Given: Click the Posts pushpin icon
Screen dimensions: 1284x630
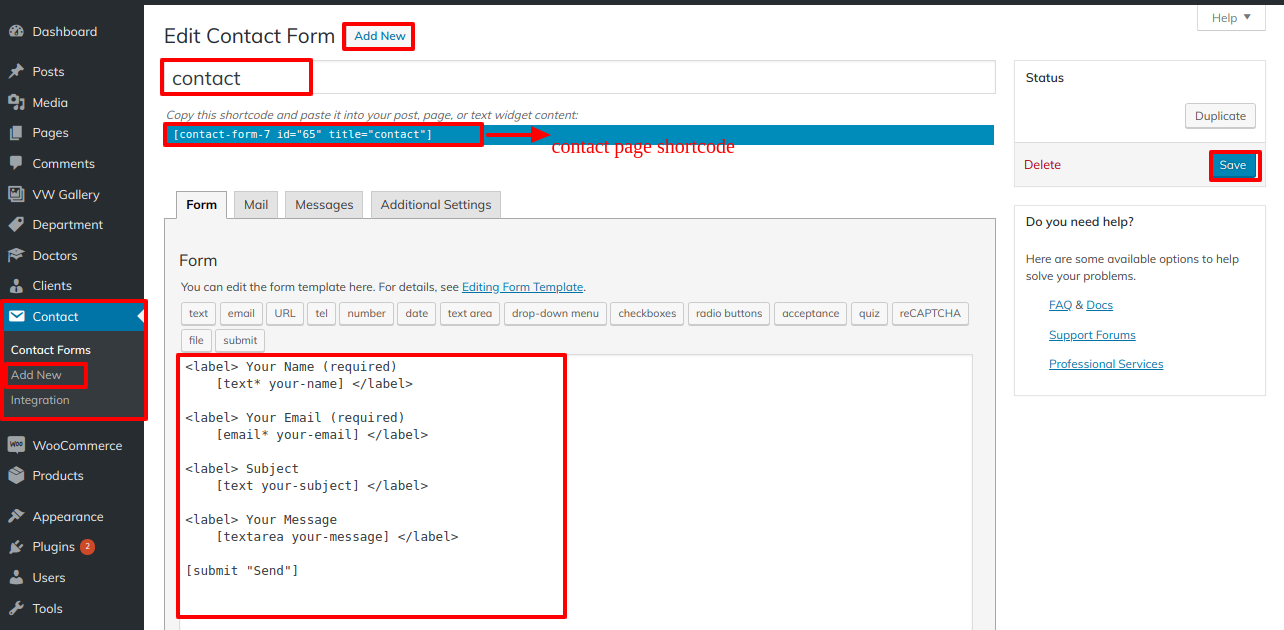Looking at the screenshot, I should 16,72.
